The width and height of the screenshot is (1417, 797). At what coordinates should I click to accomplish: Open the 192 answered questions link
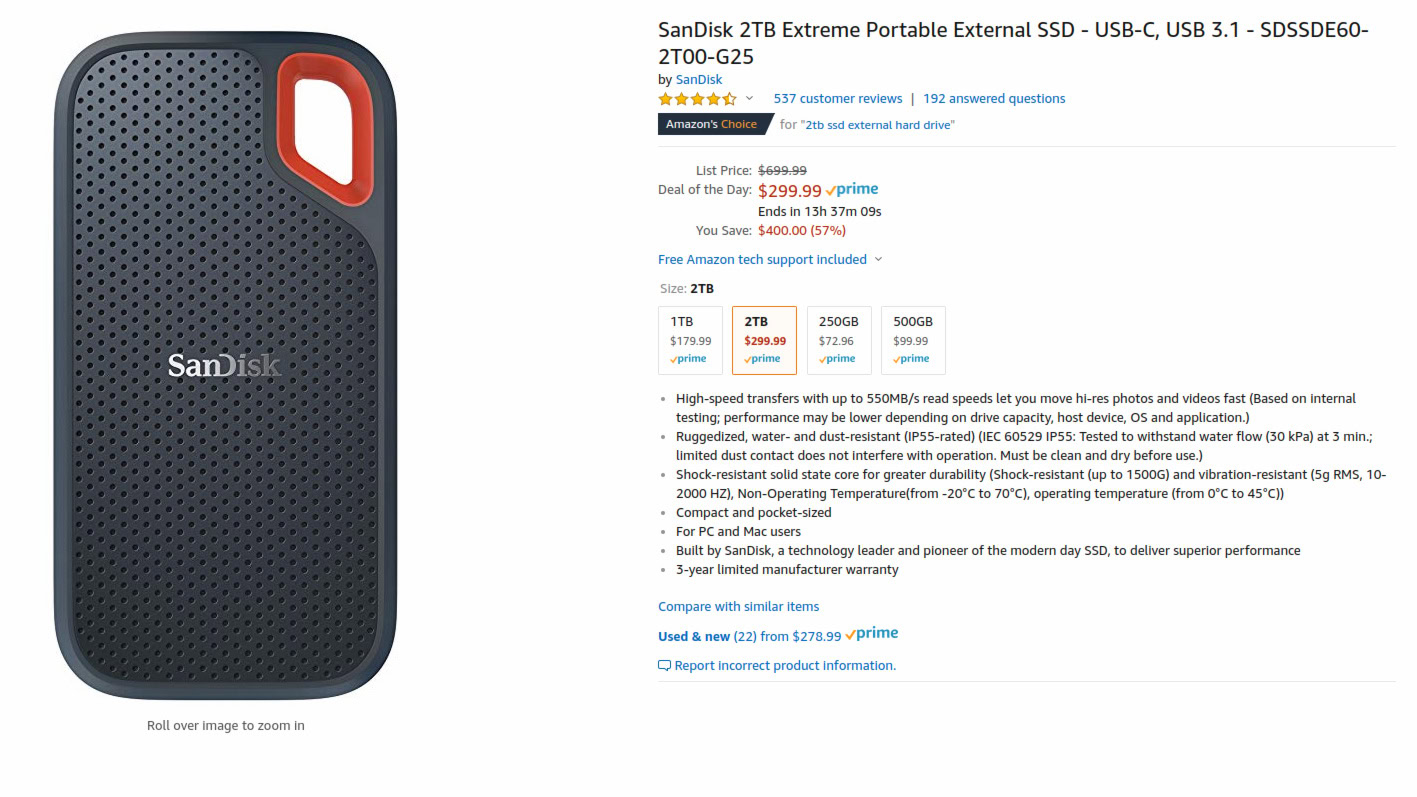[994, 99]
